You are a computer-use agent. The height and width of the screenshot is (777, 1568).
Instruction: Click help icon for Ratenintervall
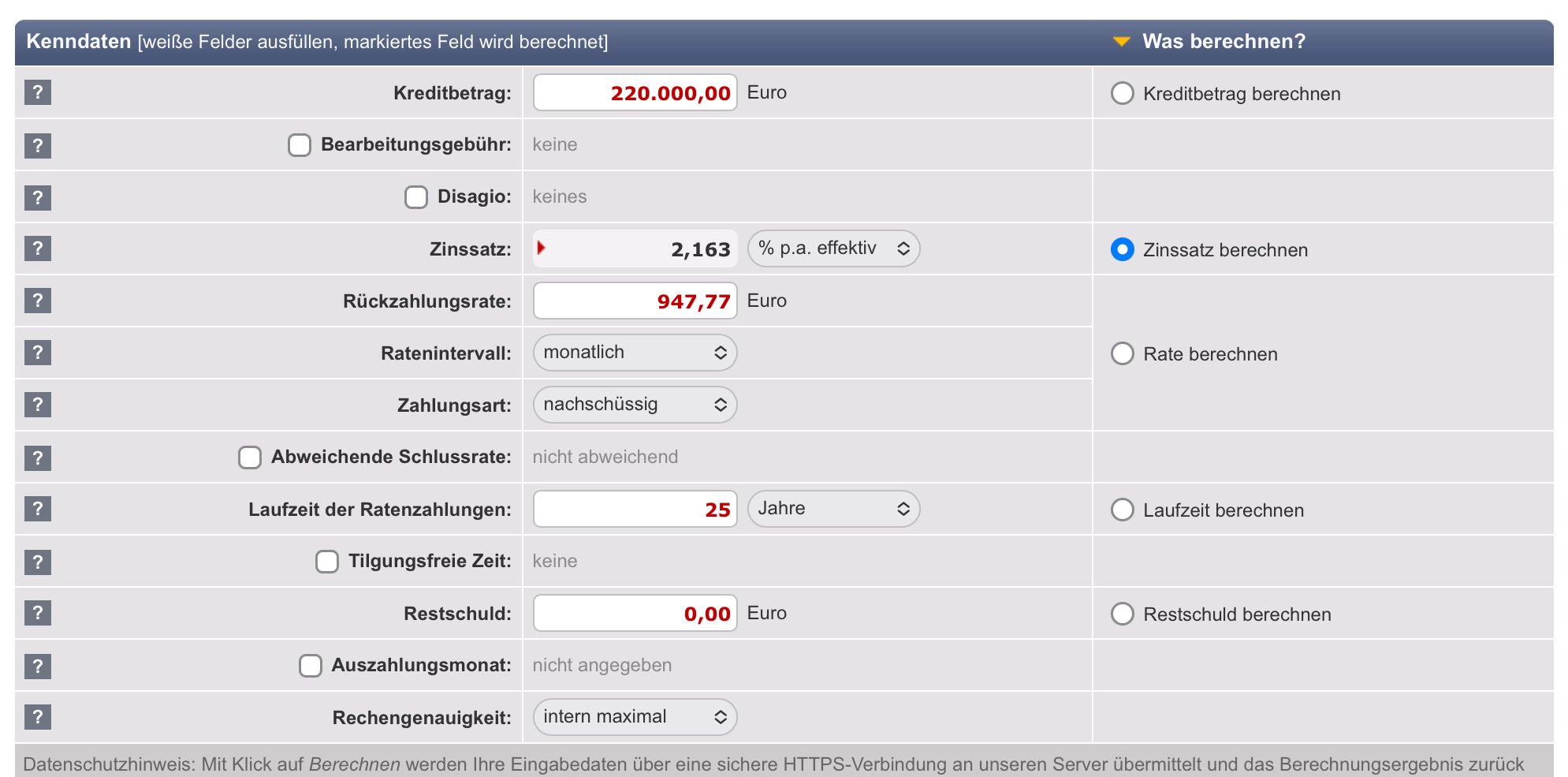[x=37, y=353]
